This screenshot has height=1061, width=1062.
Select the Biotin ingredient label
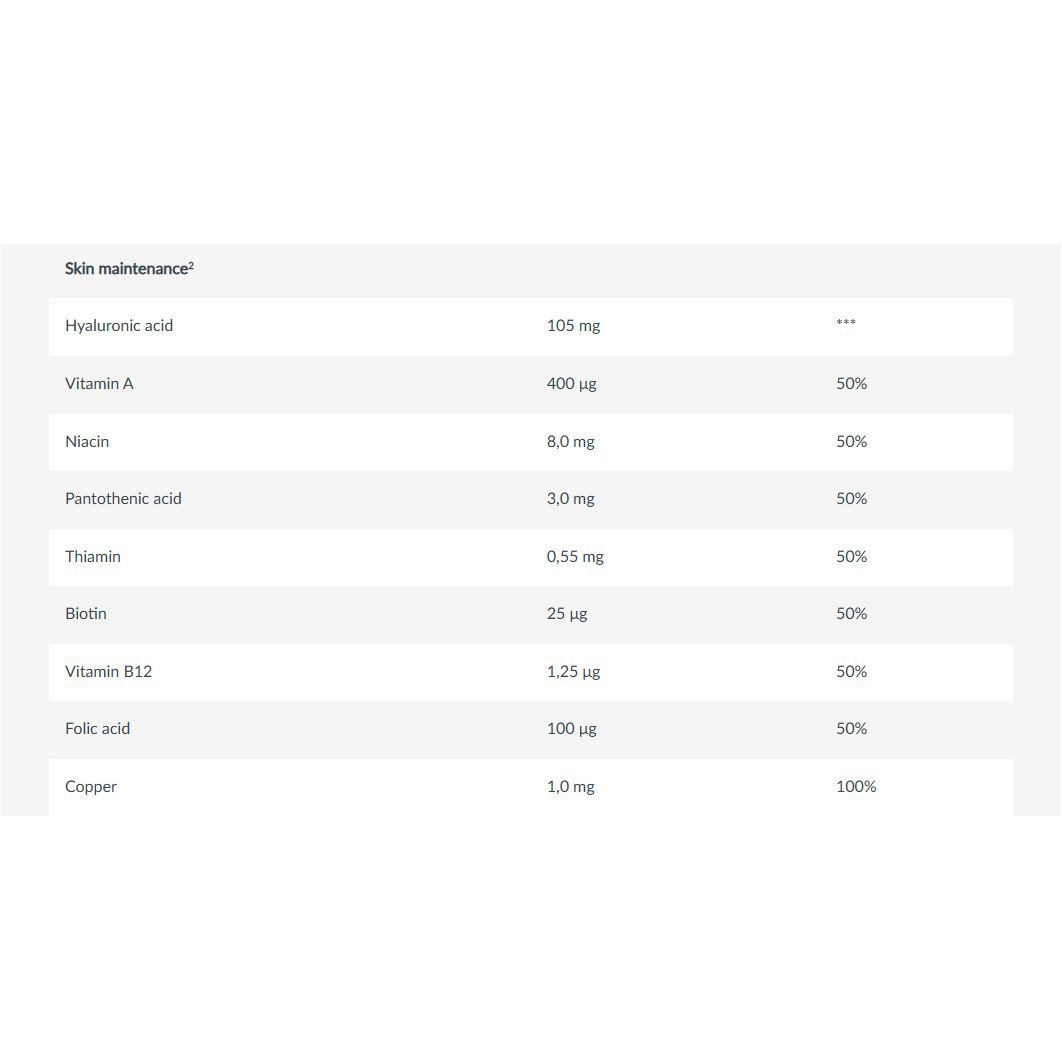coord(86,613)
